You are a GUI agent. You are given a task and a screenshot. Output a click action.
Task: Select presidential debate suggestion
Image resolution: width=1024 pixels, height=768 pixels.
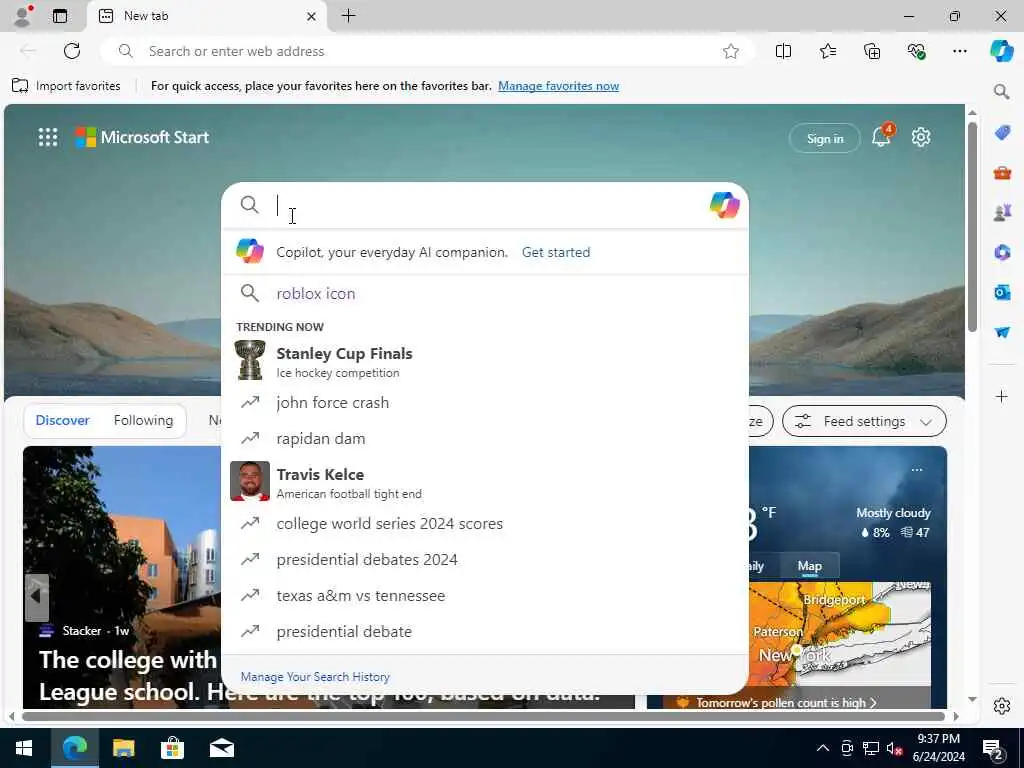(x=485, y=632)
